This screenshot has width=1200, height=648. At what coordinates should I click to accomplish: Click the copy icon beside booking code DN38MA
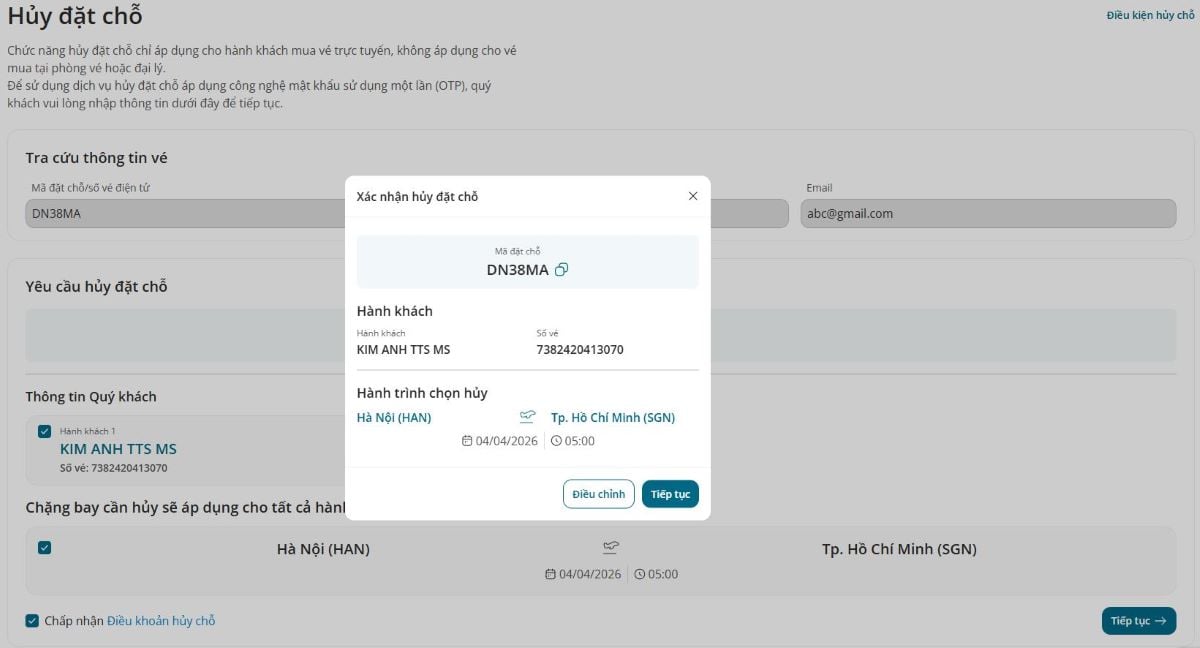[x=561, y=270]
